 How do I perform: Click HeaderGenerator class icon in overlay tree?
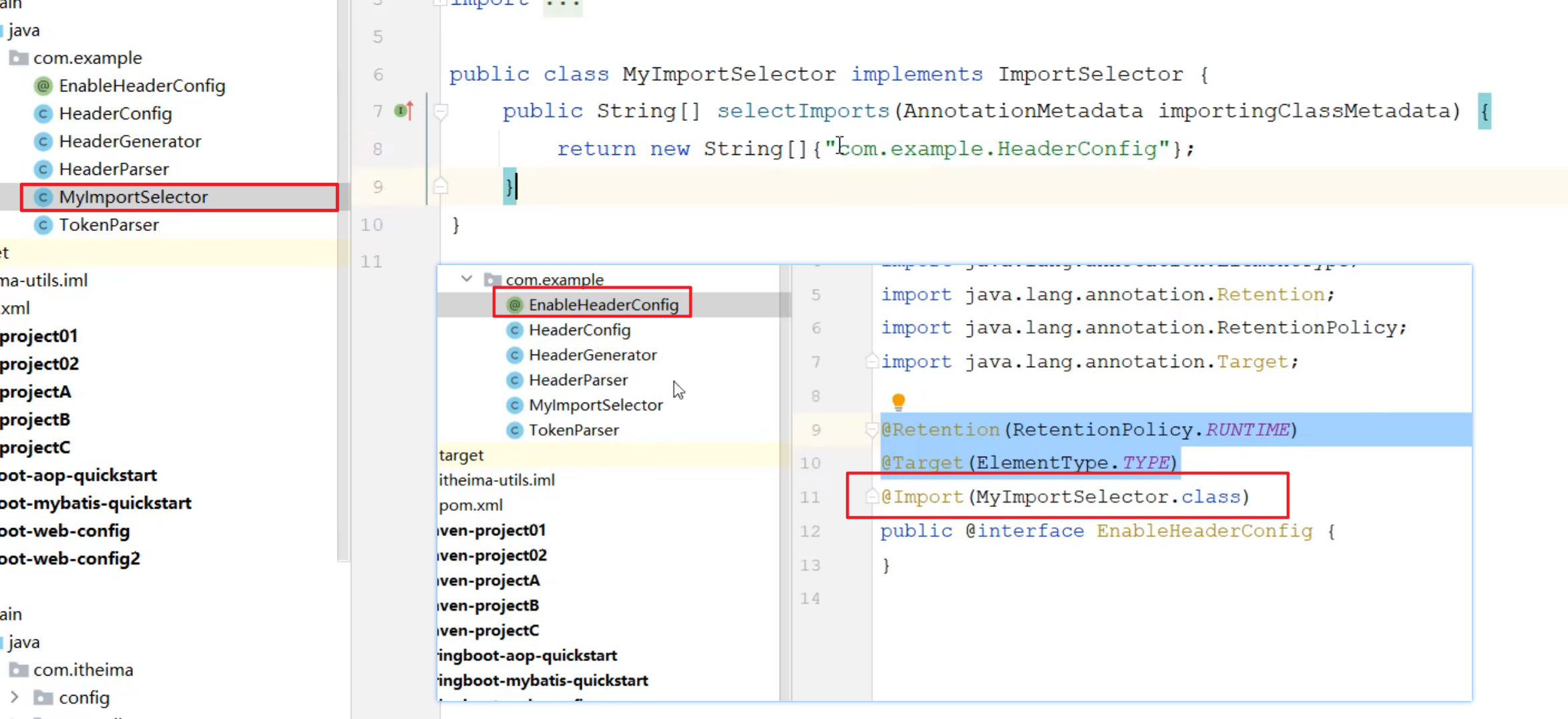514,355
